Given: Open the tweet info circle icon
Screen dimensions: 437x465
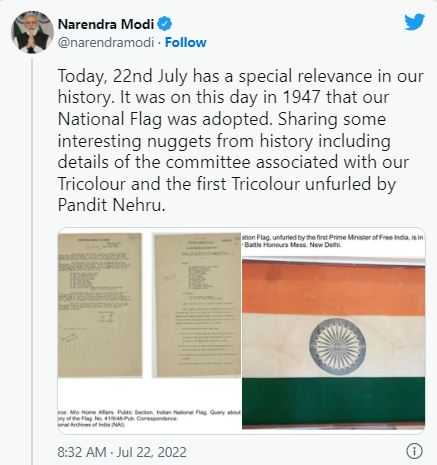Looking at the screenshot, I should [415, 451].
